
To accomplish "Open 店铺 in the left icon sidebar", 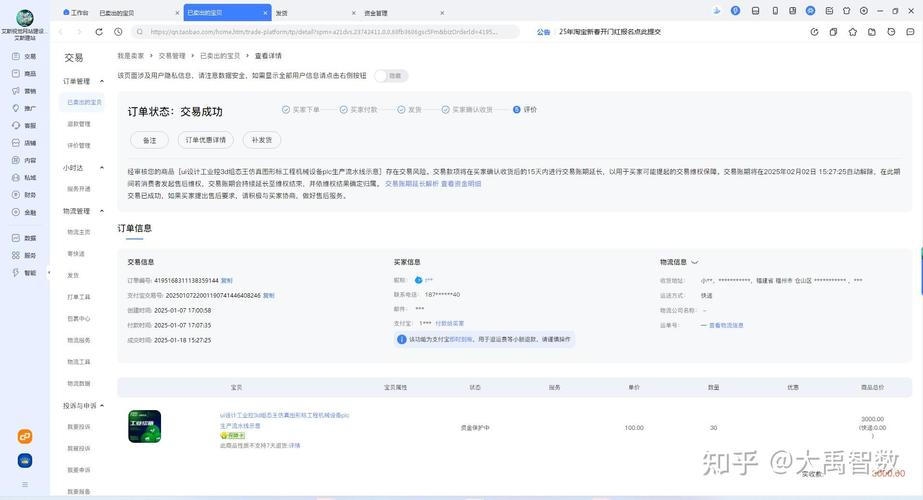I will click(x=24, y=143).
